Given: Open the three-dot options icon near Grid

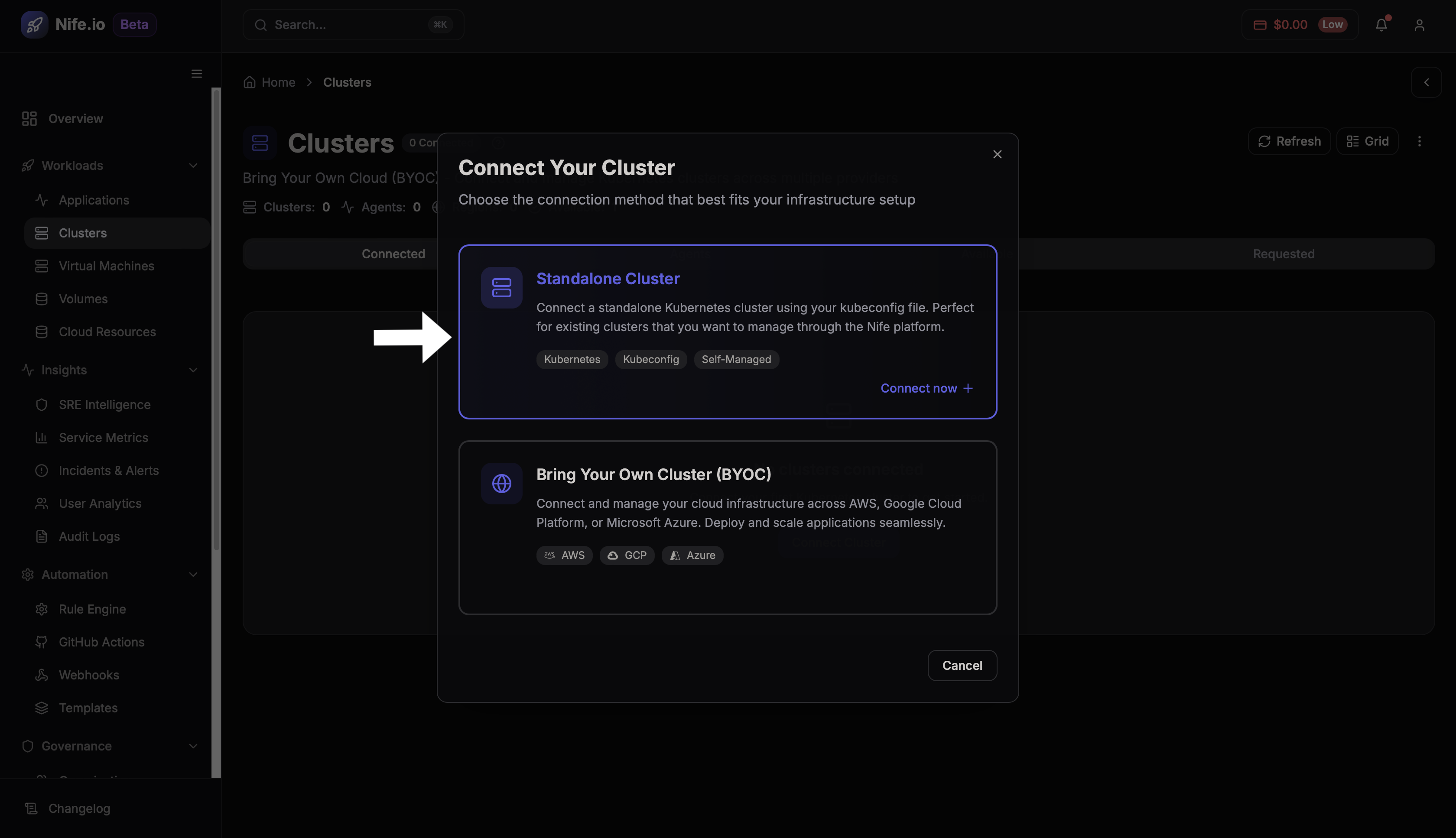Looking at the screenshot, I should [x=1420, y=141].
